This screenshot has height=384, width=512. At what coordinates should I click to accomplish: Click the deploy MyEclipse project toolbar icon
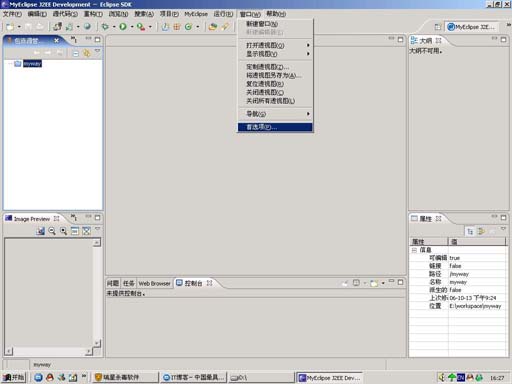tap(58, 26)
